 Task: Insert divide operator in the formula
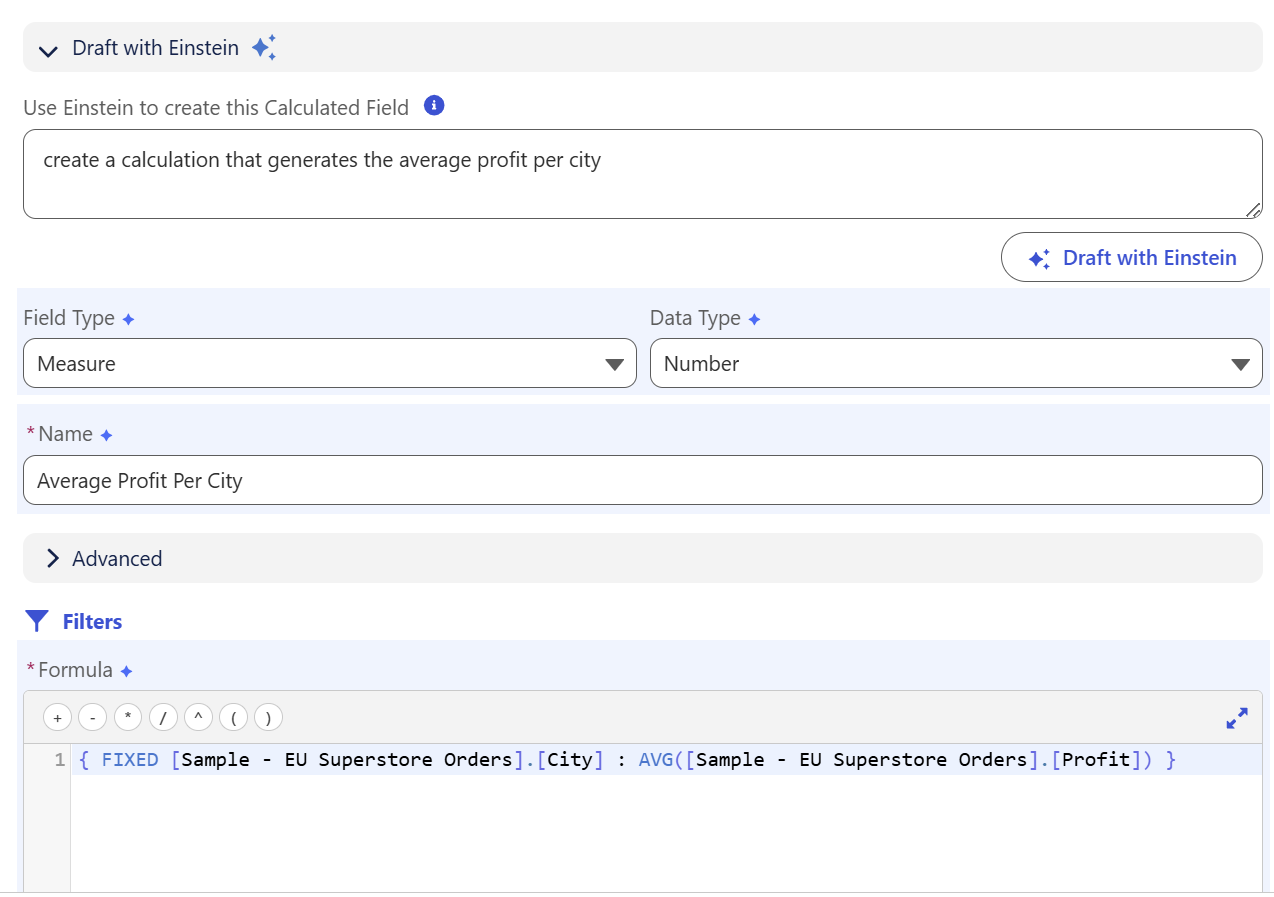(x=163, y=717)
